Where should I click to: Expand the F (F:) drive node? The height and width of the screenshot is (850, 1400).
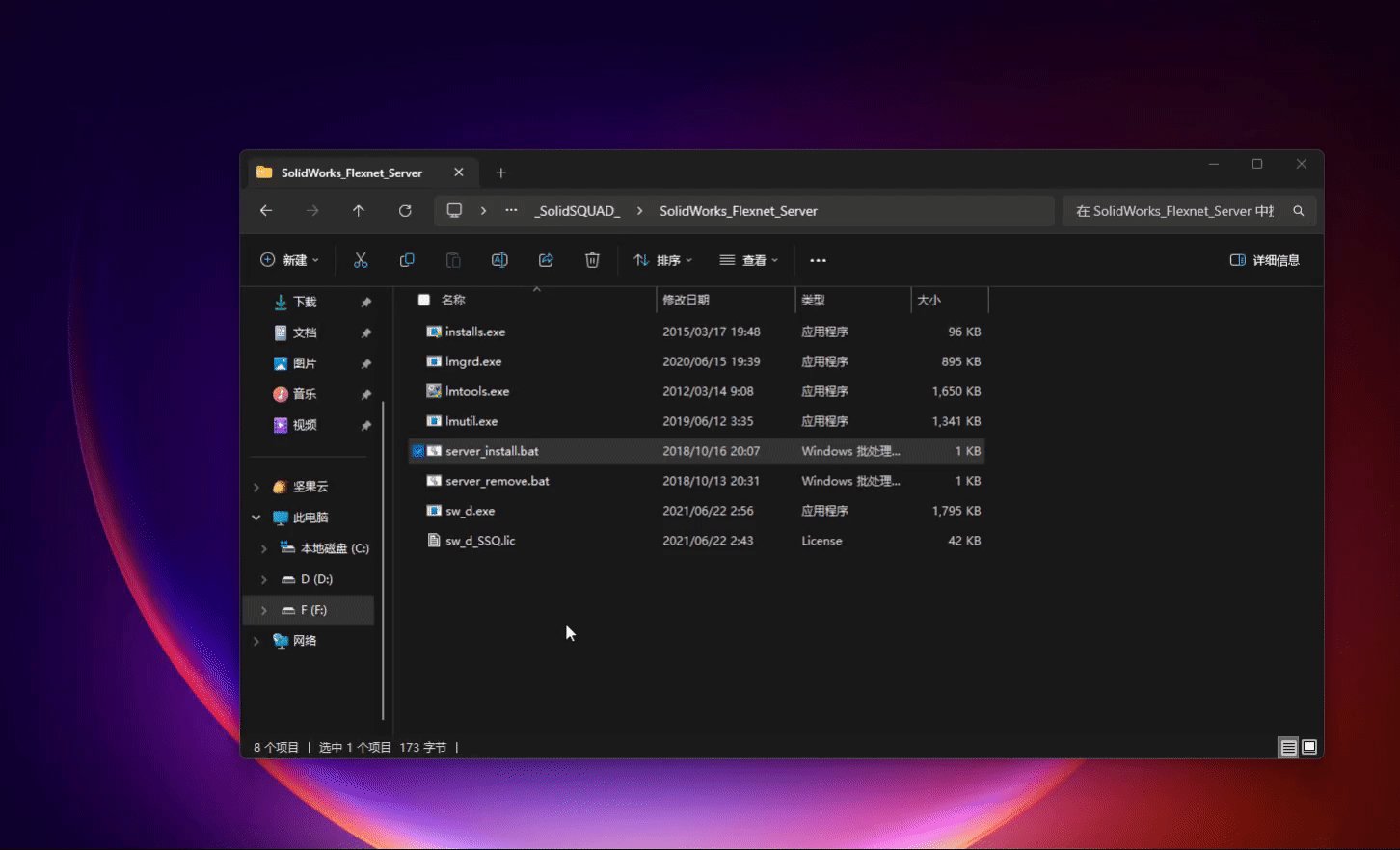click(x=264, y=610)
